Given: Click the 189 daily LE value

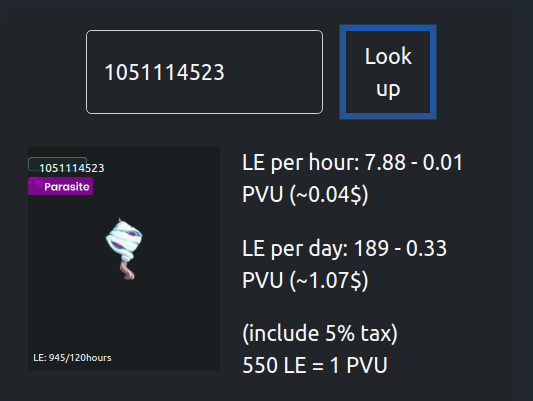Looking at the screenshot, I should (x=371, y=248).
